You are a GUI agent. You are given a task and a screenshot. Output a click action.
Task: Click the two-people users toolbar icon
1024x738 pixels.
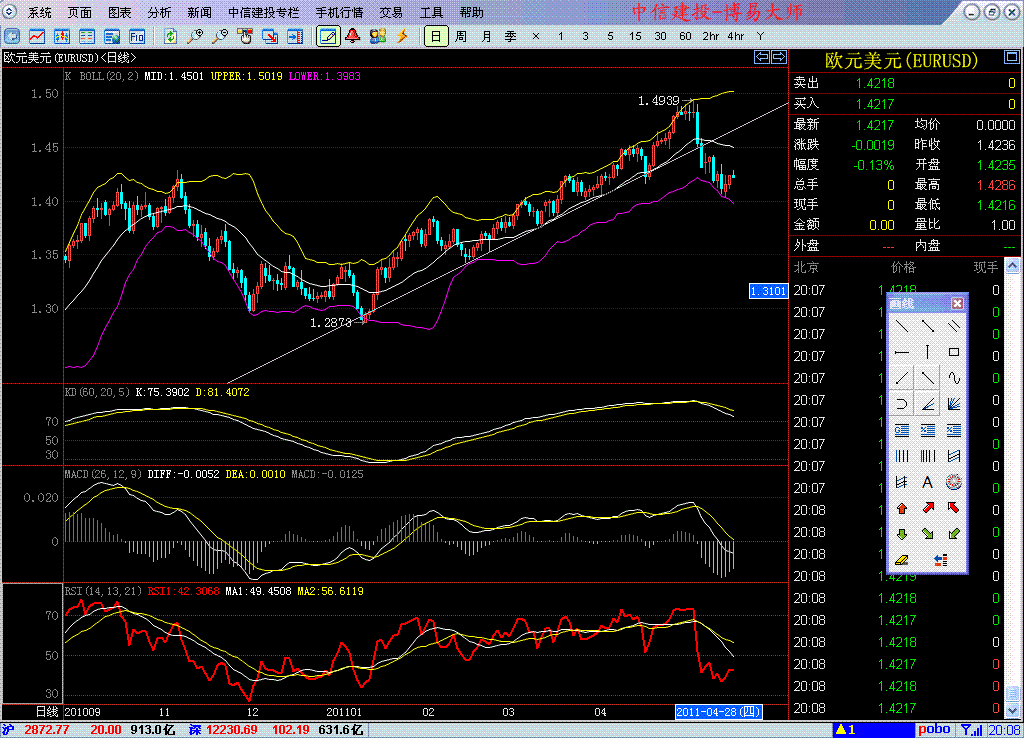coord(377,36)
